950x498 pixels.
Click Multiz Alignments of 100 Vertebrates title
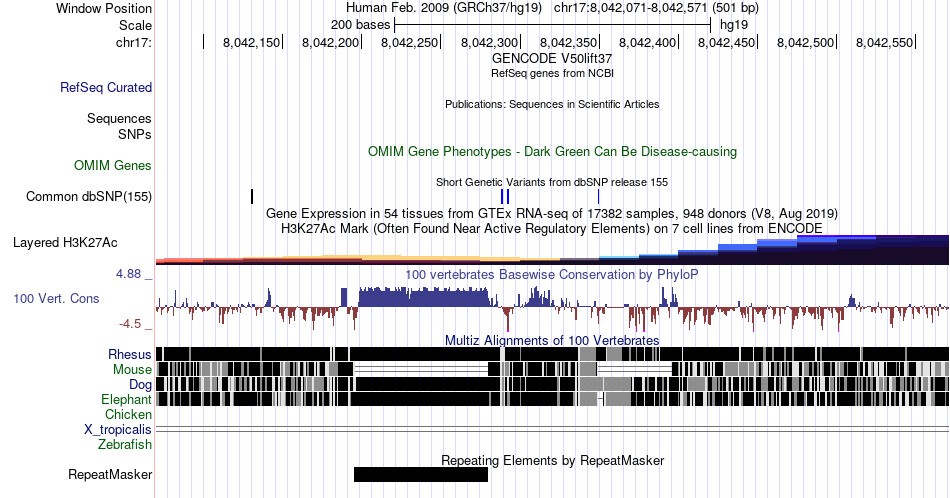point(552,340)
